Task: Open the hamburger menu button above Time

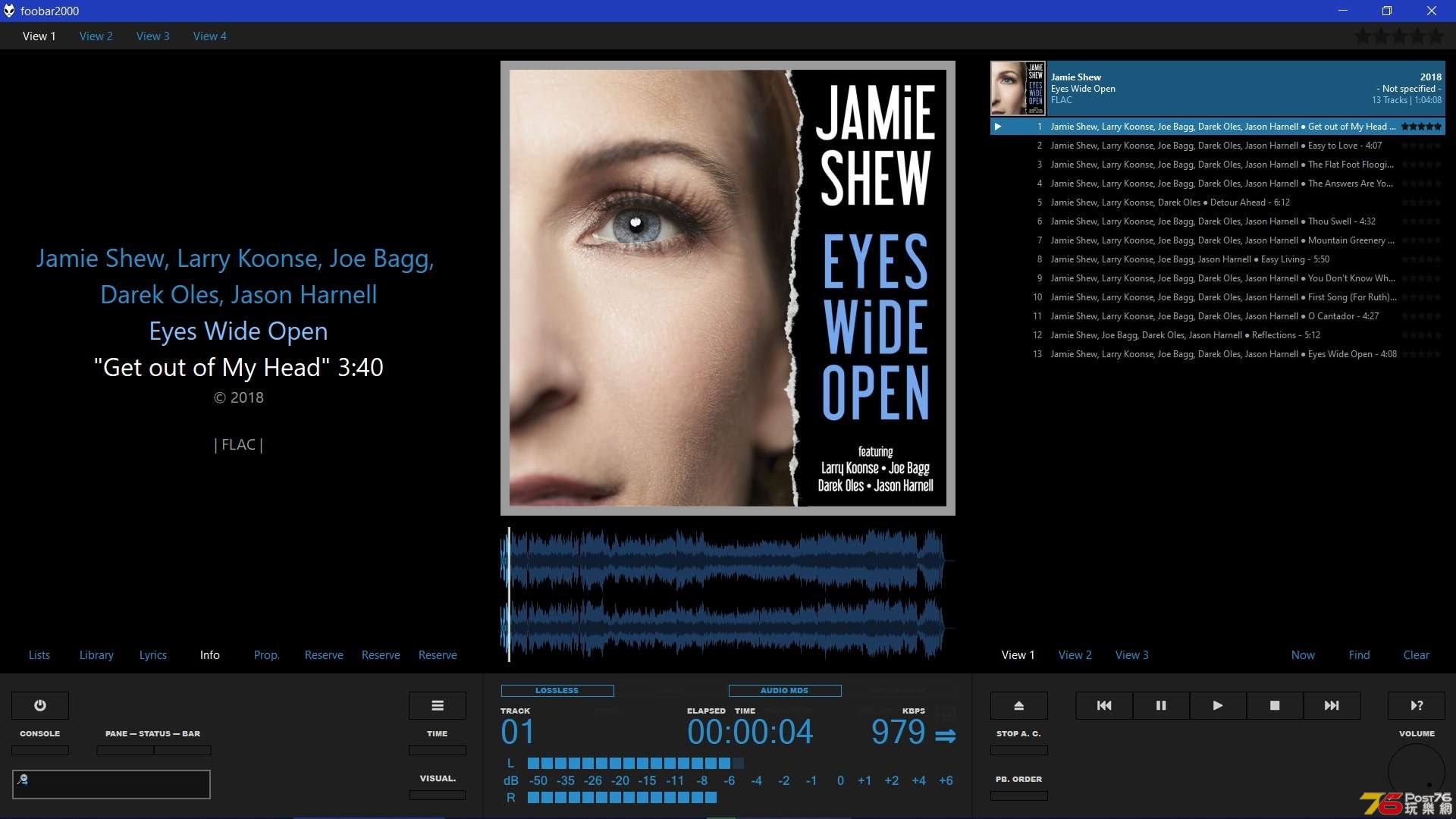Action: tap(438, 705)
